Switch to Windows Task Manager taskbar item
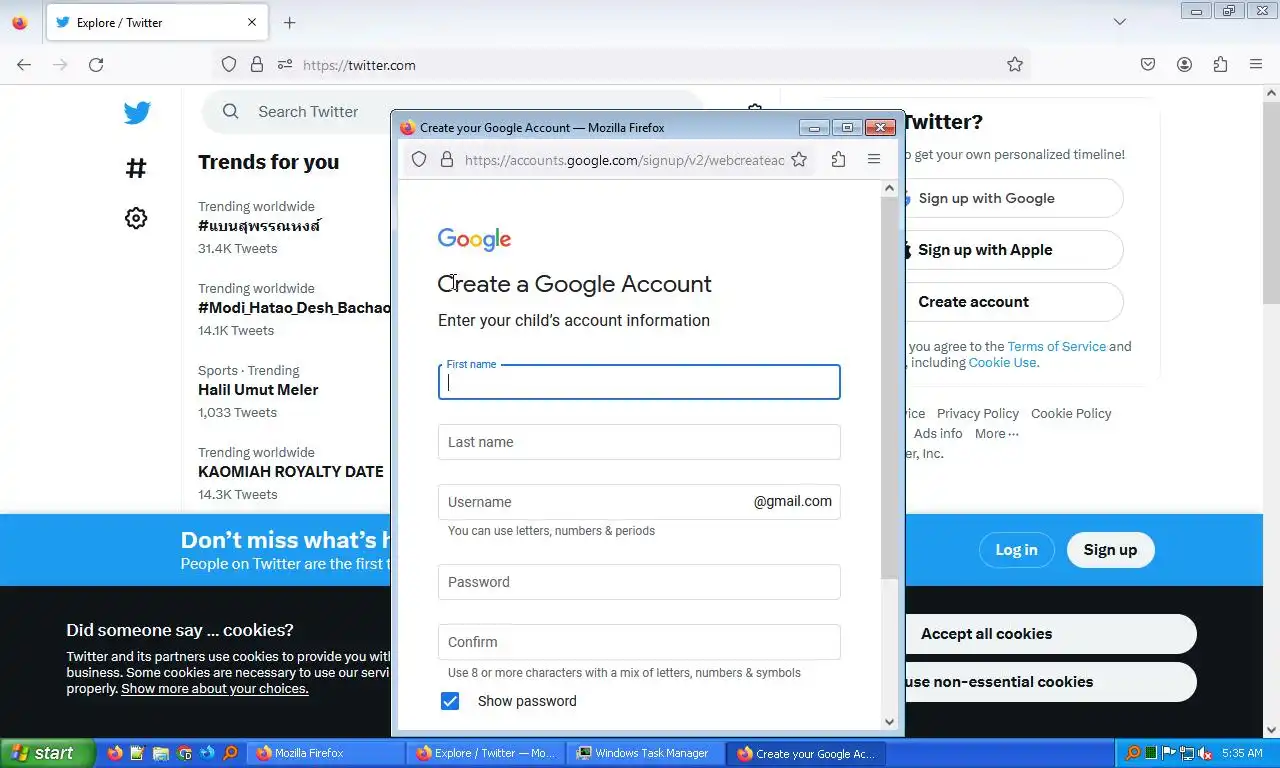This screenshot has width=1280, height=768. click(x=645, y=753)
